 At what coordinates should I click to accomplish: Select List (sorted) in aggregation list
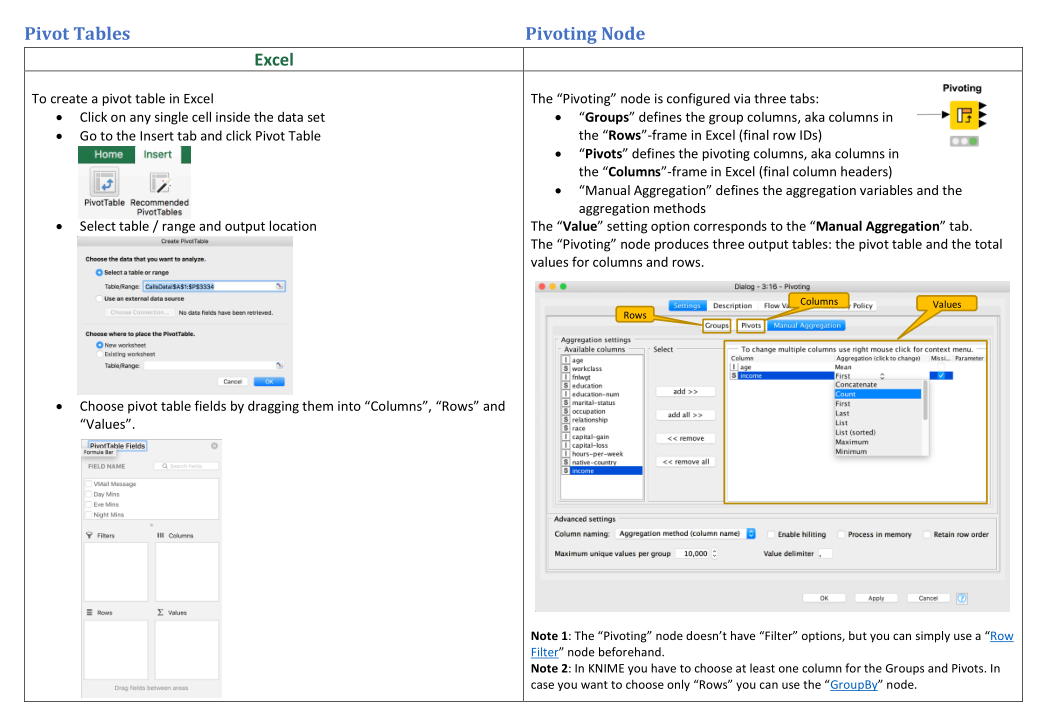tap(878, 432)
